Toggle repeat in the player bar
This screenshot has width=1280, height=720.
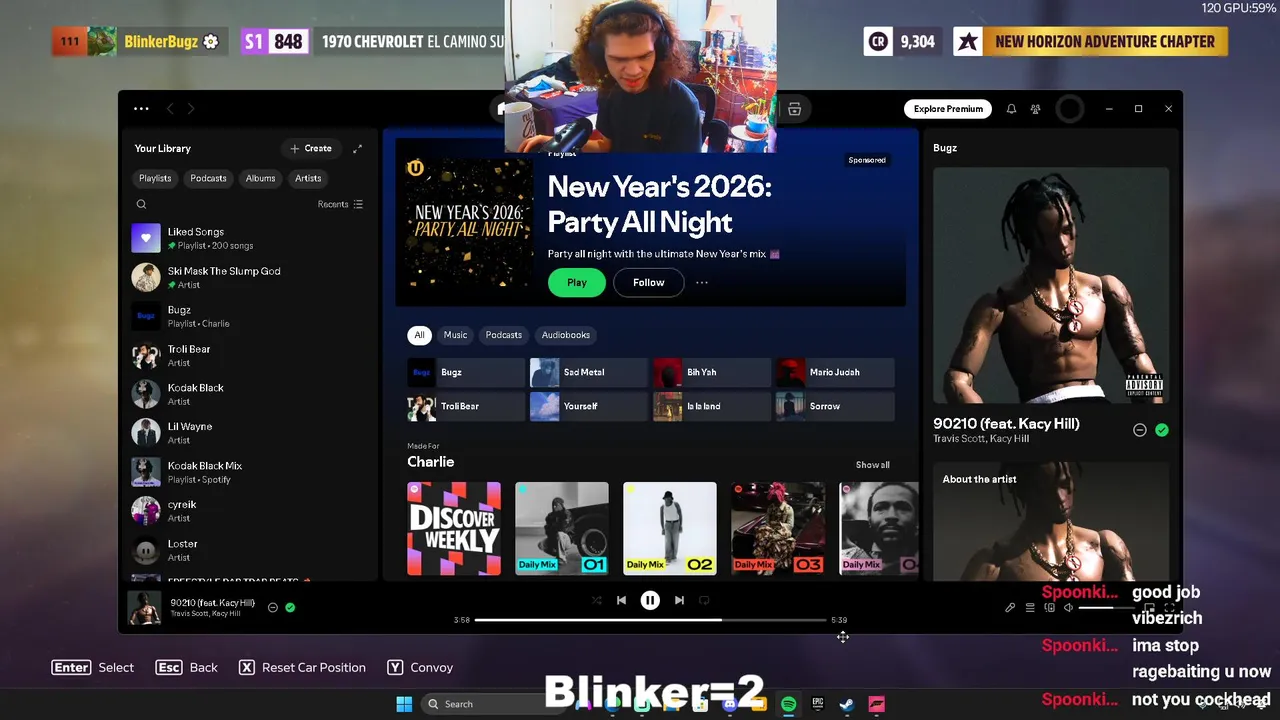pyautogui.click(x=704, y=600)
